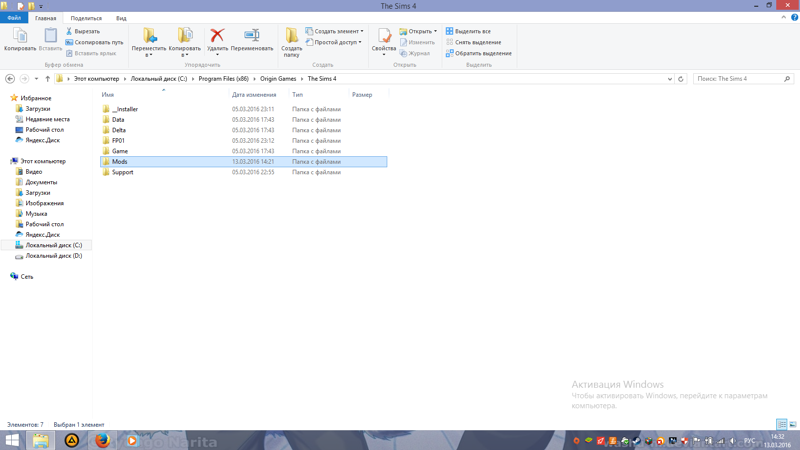Open Музыка in the navigation pane
Image resolution: width=800 pixels, height=450 pixels.
(31, 214)
